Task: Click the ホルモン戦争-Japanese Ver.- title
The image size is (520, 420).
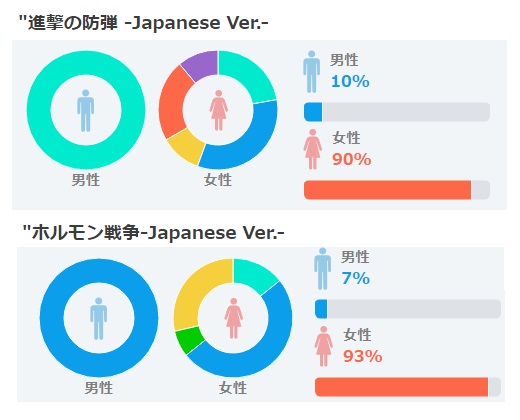Action: (154, 233)
